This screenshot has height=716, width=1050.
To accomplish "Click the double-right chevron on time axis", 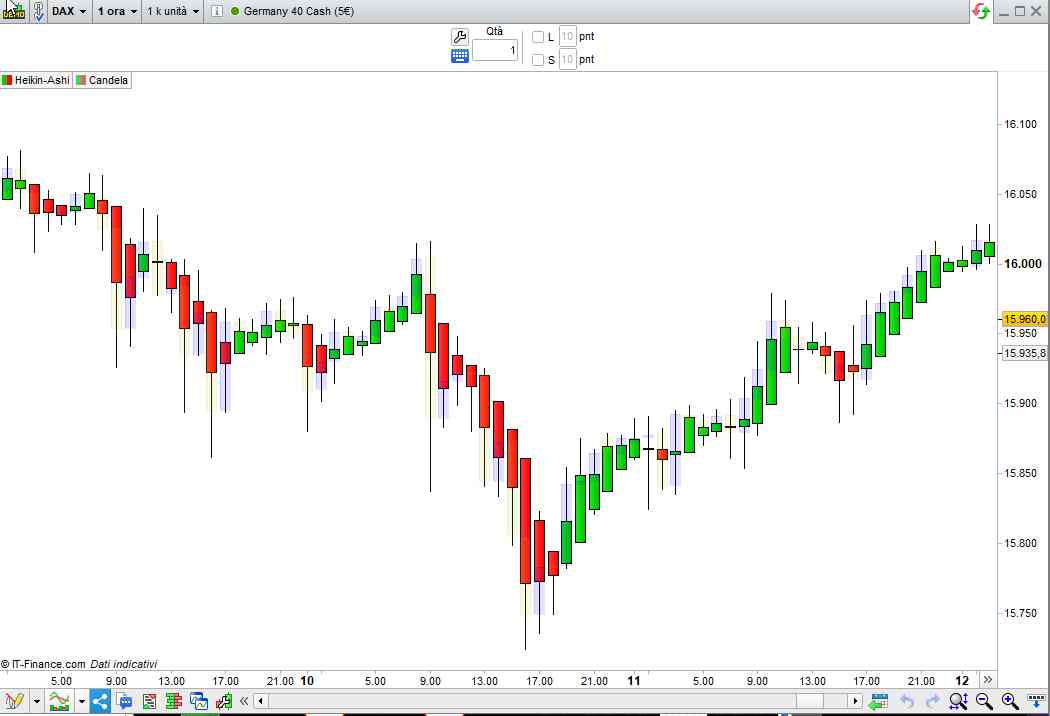I will (988, 680).
